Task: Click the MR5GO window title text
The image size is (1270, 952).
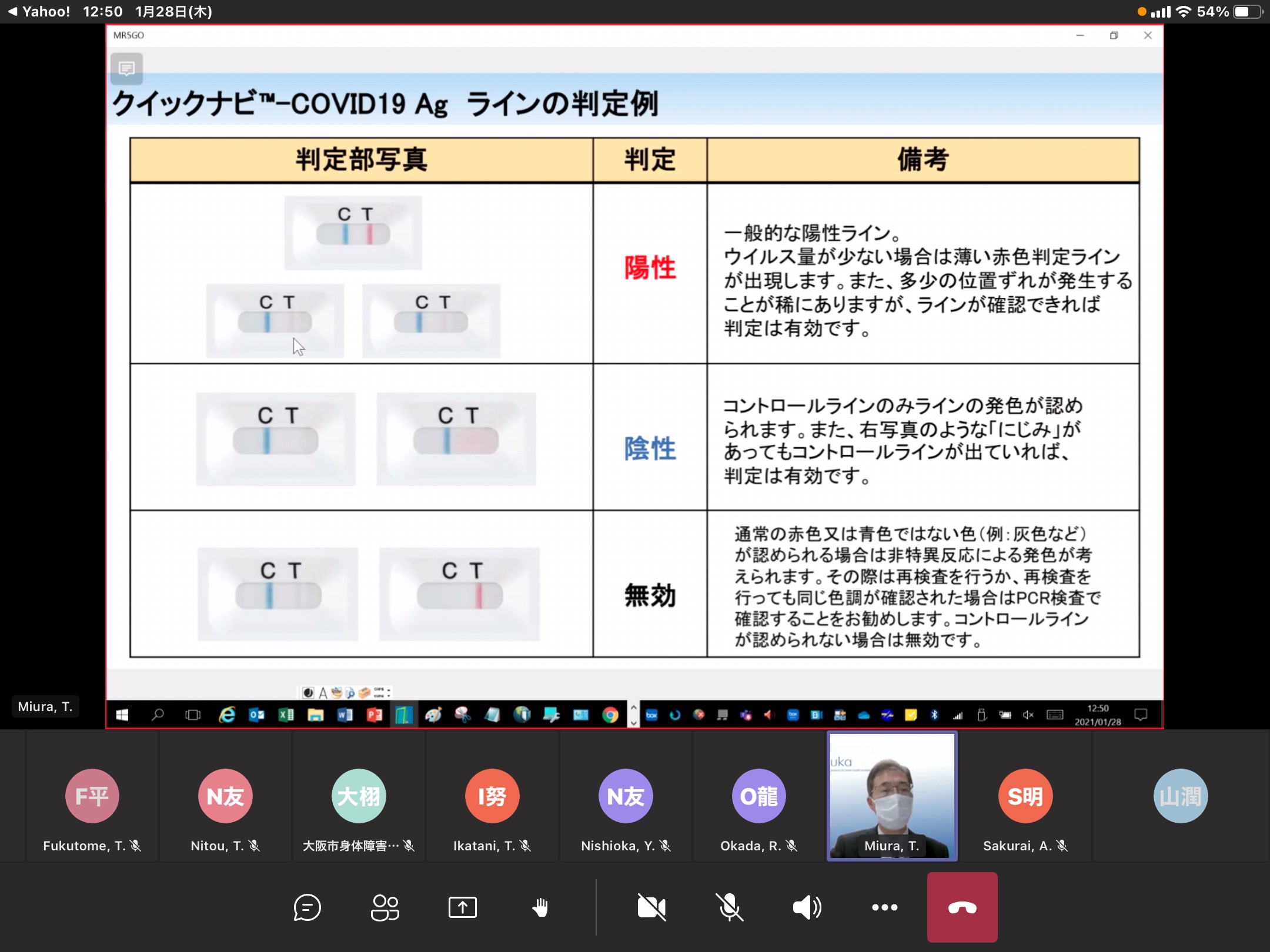Action: (x=129, y=35)
